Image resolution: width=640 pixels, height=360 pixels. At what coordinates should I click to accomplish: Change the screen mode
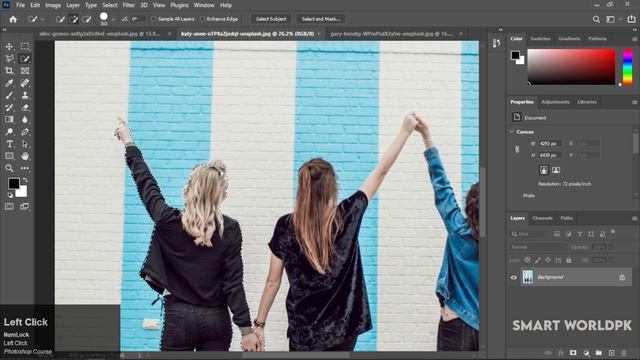(24, 207)
